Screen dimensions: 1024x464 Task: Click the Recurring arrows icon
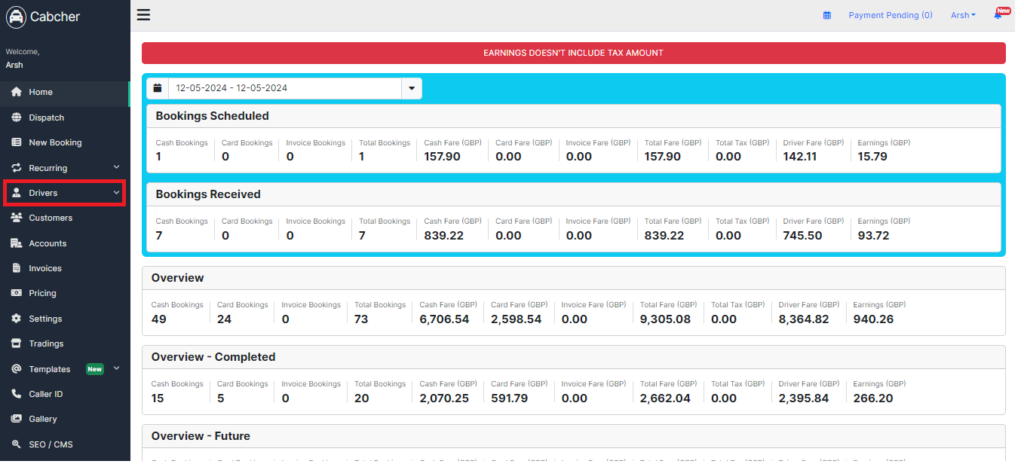pos(17,168)
